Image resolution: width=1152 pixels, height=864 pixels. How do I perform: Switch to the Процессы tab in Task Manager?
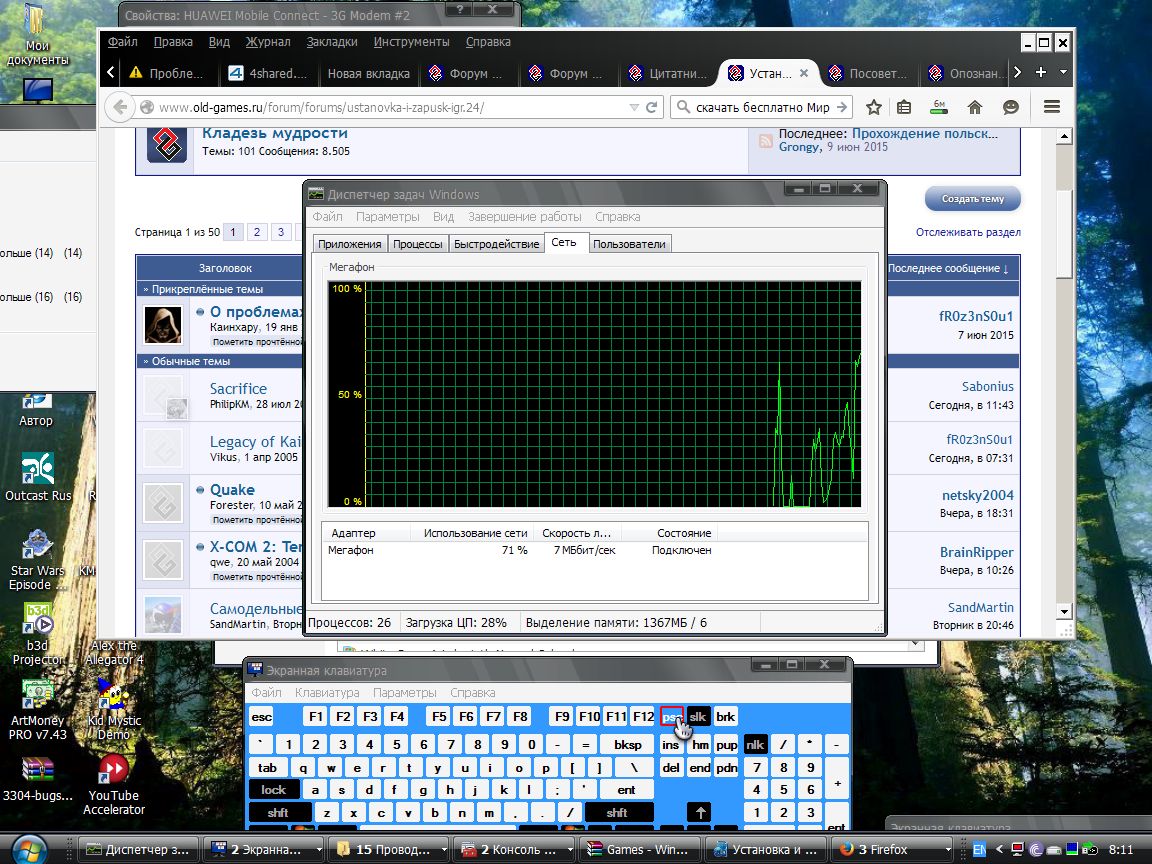(x=417, y=244)
